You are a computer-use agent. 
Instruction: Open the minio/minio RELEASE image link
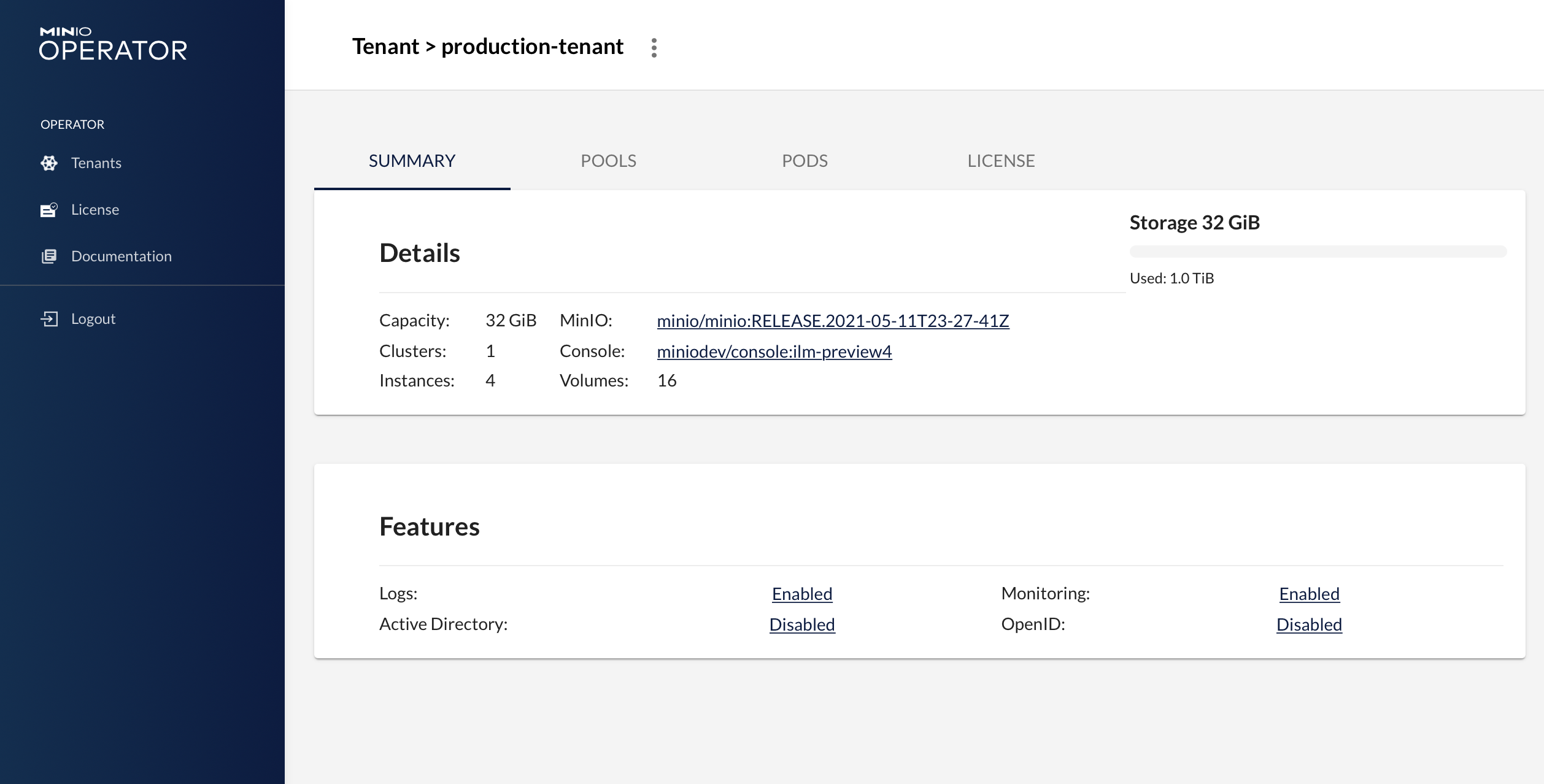pyautogui.click(x=833, y=321)
